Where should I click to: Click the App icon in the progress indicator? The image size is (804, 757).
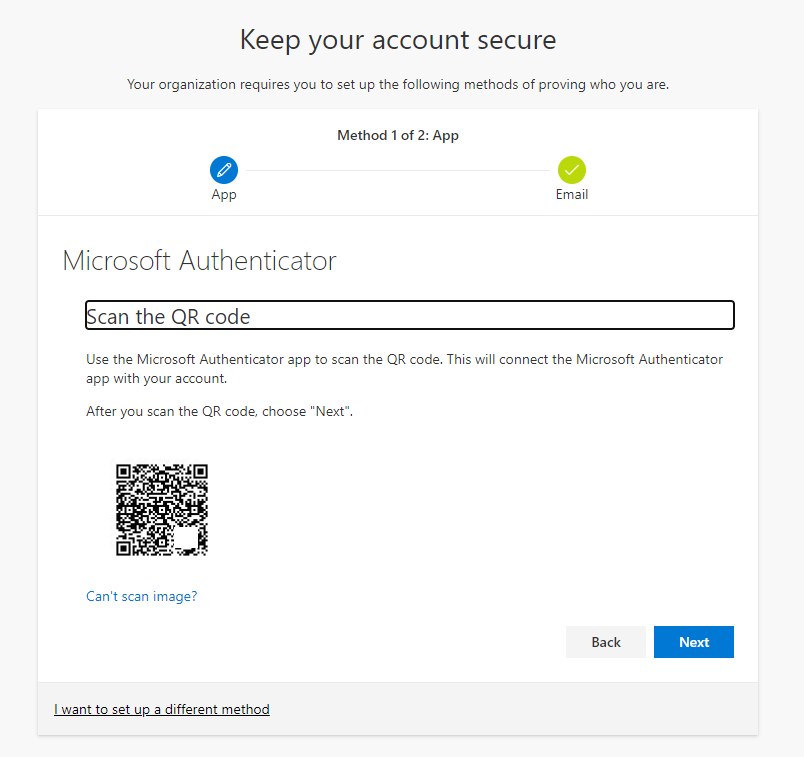(x=223, y=169)
